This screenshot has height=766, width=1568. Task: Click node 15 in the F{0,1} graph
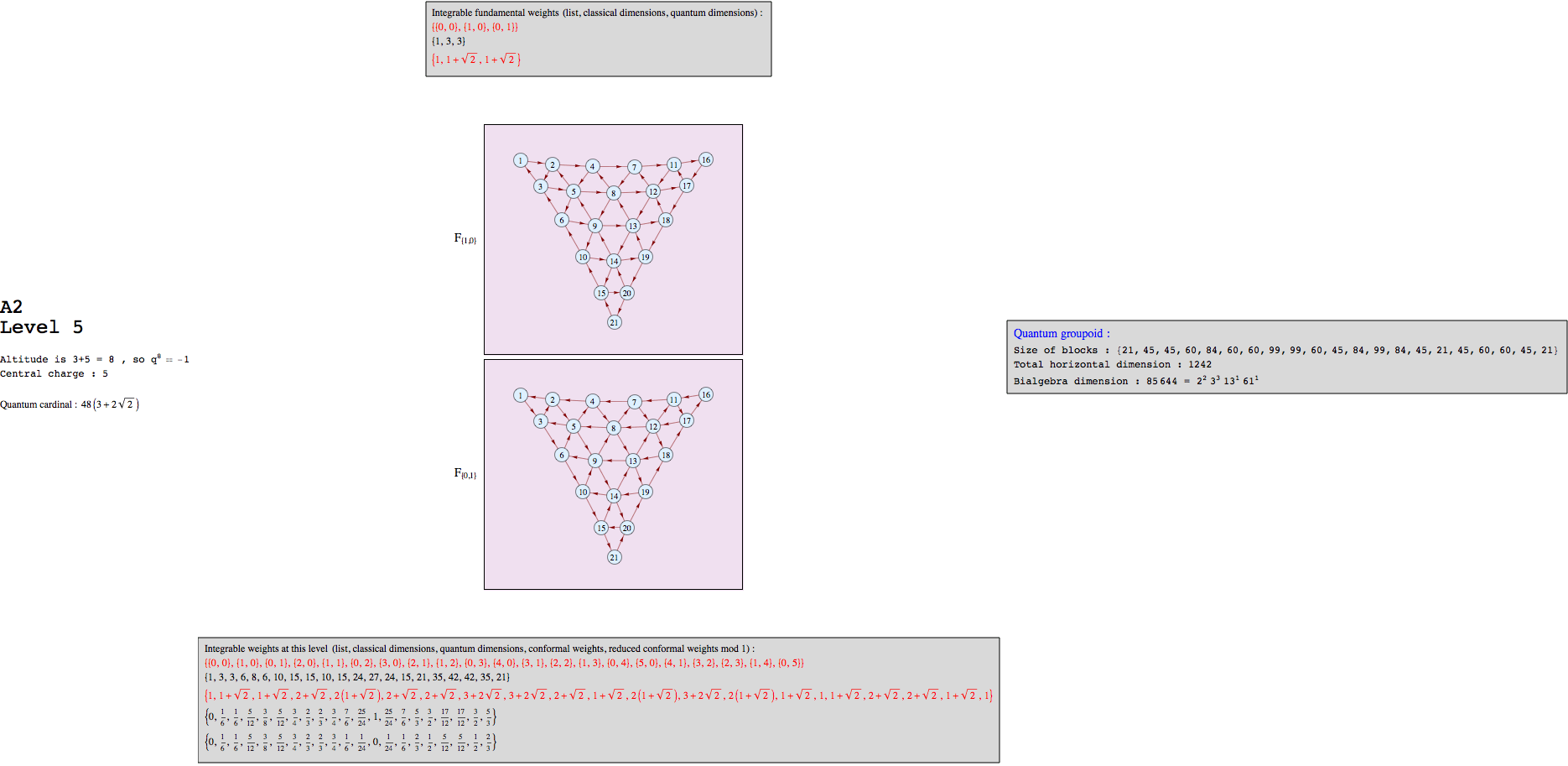pos(601,528)
